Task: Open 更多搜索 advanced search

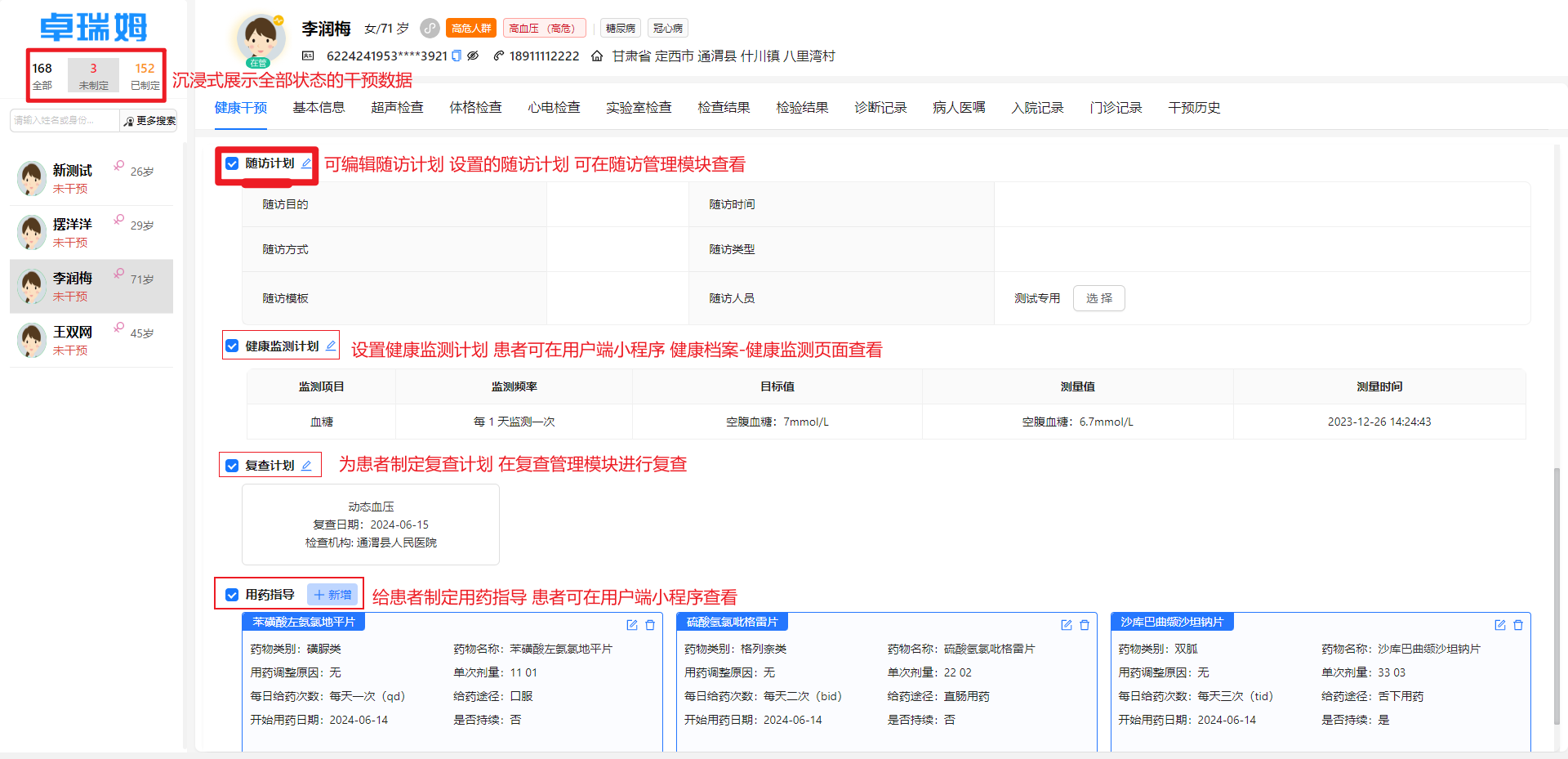Action: coord(149,120)
